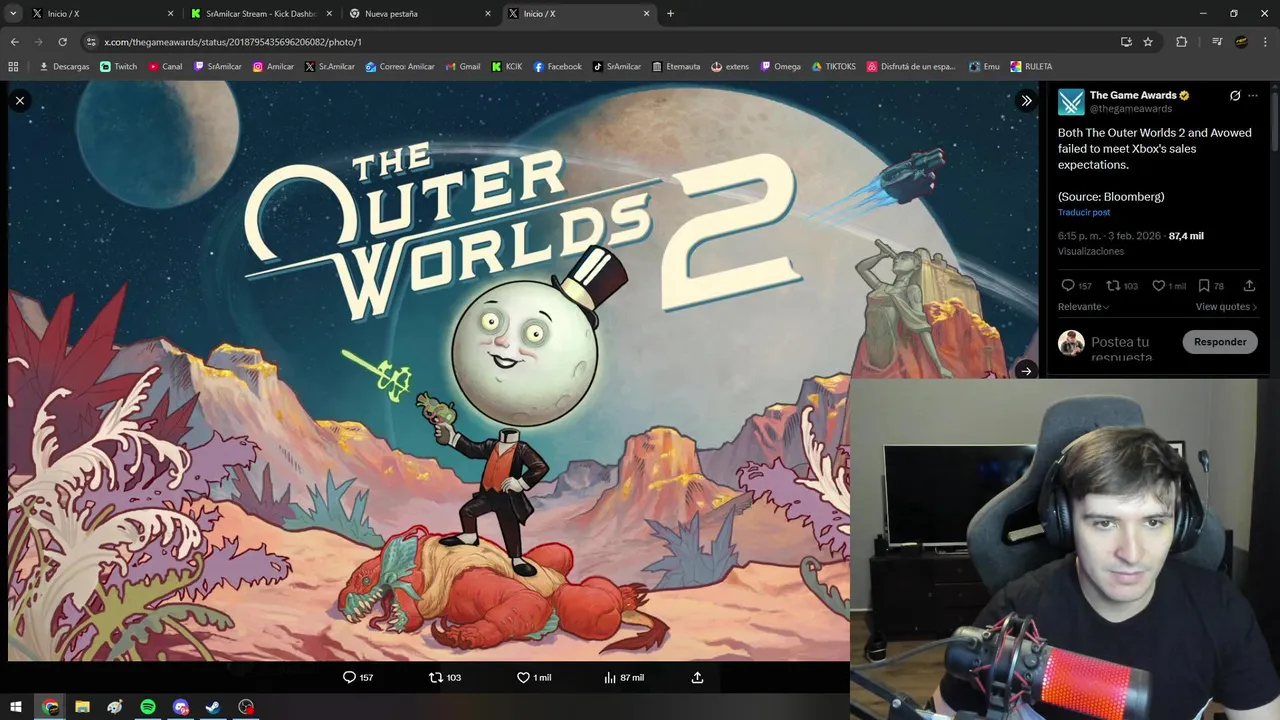Open File Explorer from taskbar
Image resolution: width=1280 pixels, height=720 pixels.
coord(82,707)
